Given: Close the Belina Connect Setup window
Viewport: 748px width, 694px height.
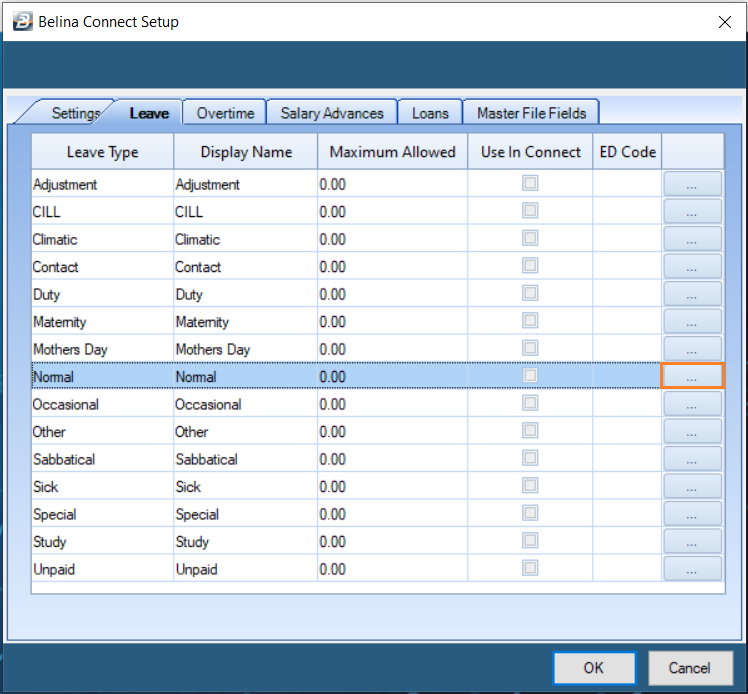Looking at the screenshot, I should tap(725, 22).
